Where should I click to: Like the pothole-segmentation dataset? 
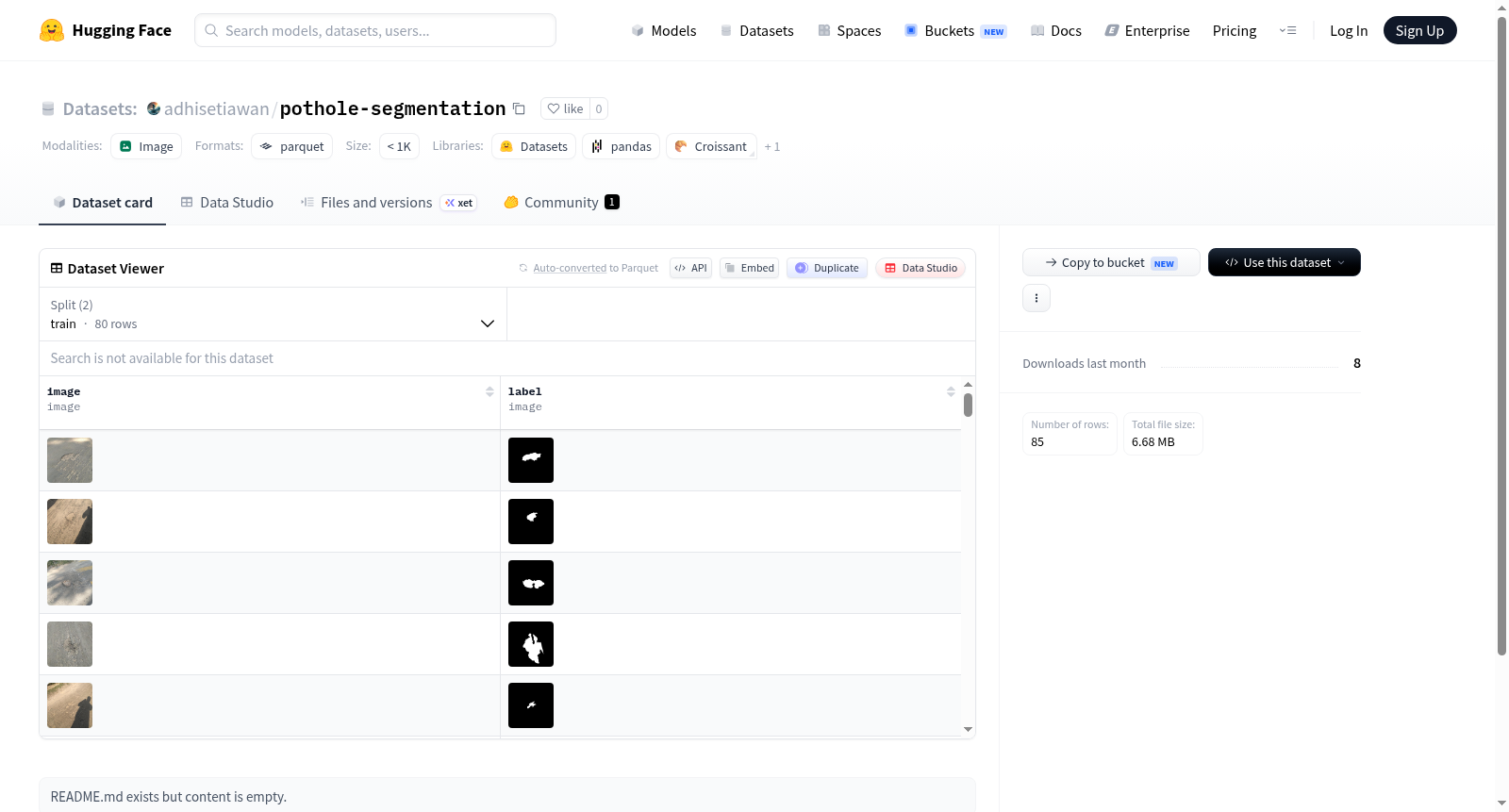pyautogui.click(x=565, y=108)
